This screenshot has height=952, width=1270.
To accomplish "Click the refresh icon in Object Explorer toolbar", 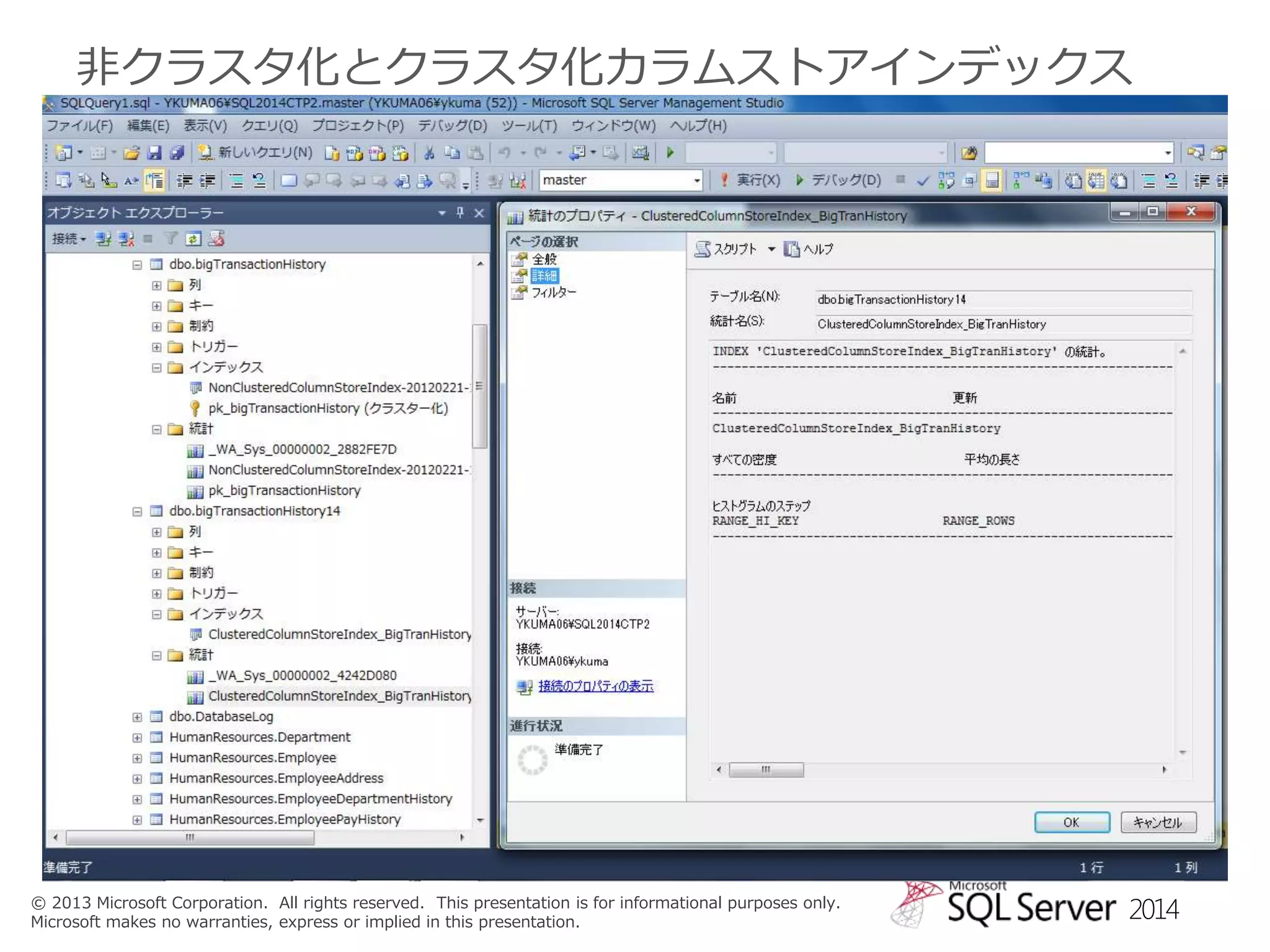I will point(193,239).
